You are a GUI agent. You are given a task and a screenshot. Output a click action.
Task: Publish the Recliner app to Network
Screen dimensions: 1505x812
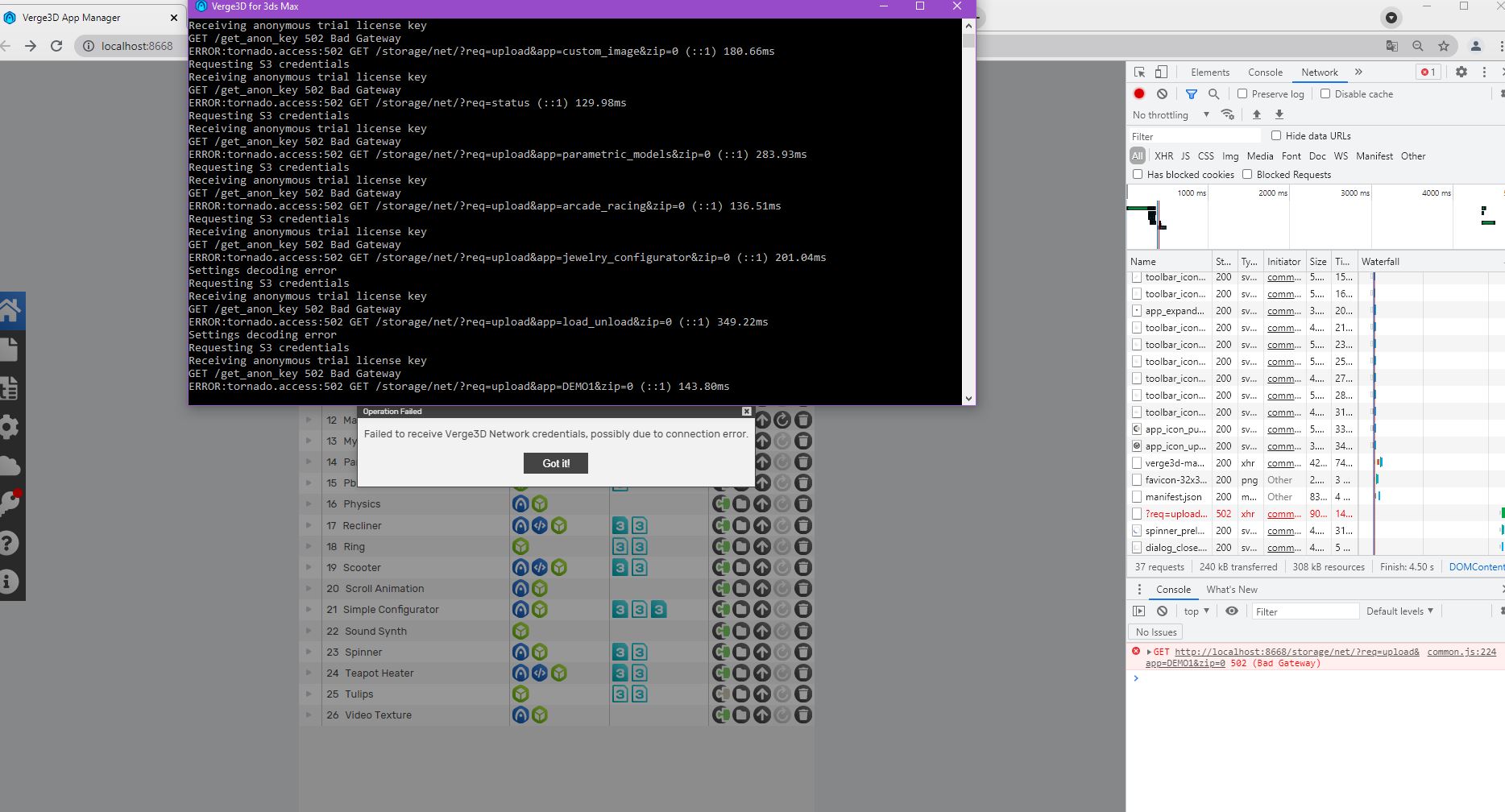pos(762,525)
